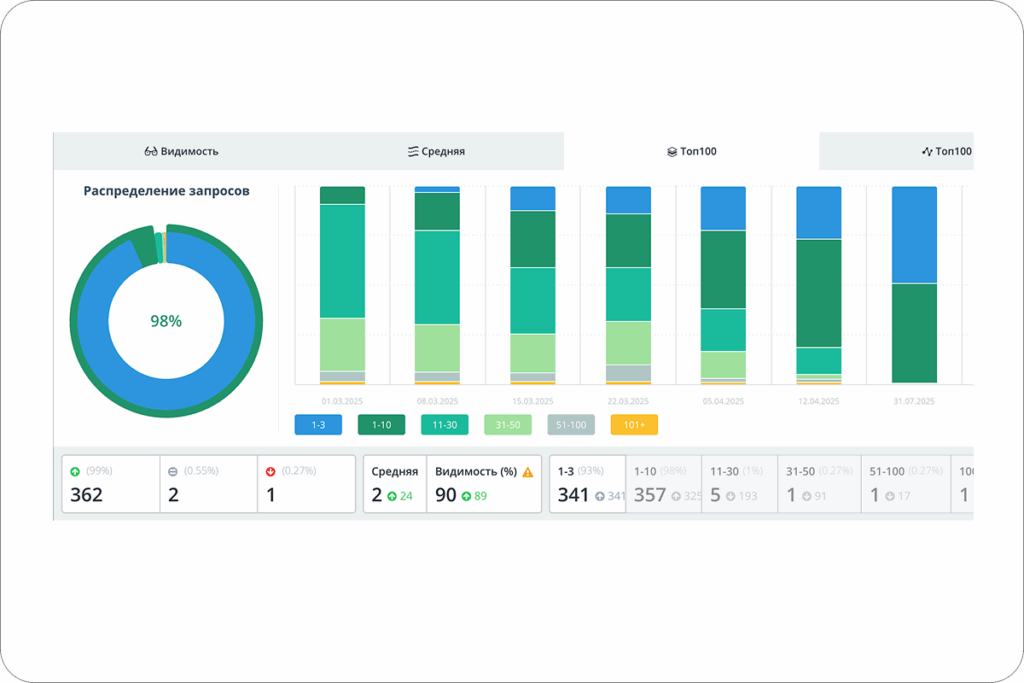Select the 1-3 position card showing 341
Screen dimensions: 1024x683
[588, 484]
